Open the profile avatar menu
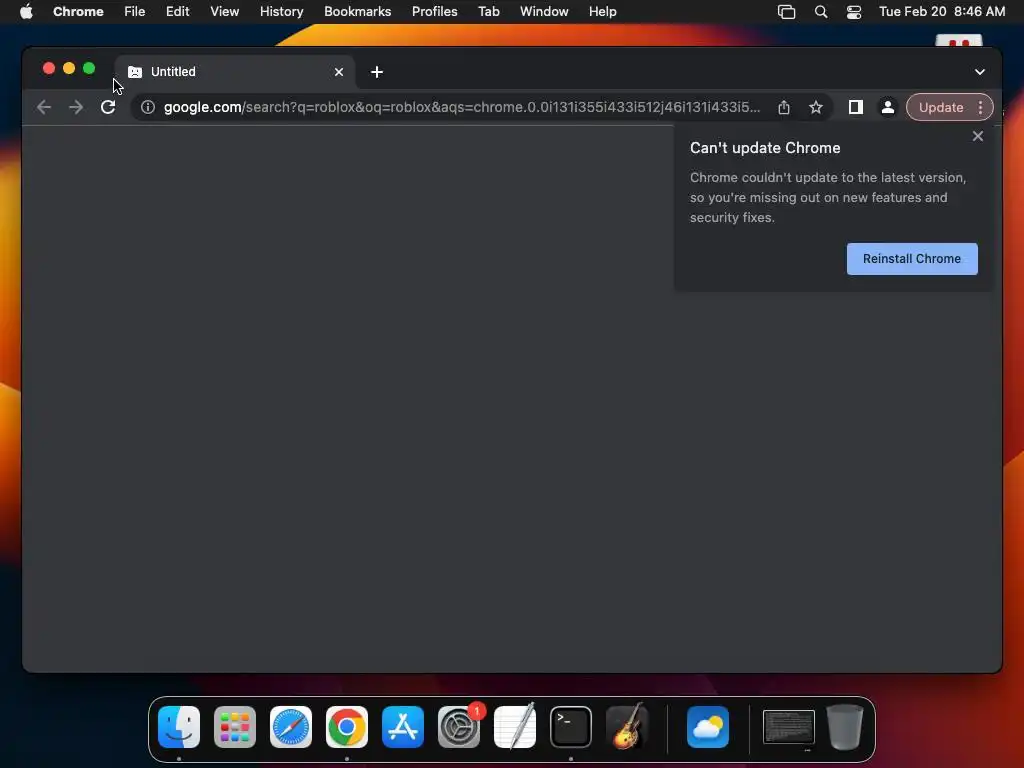This screenshot has width=1024, height=768. 888,107
